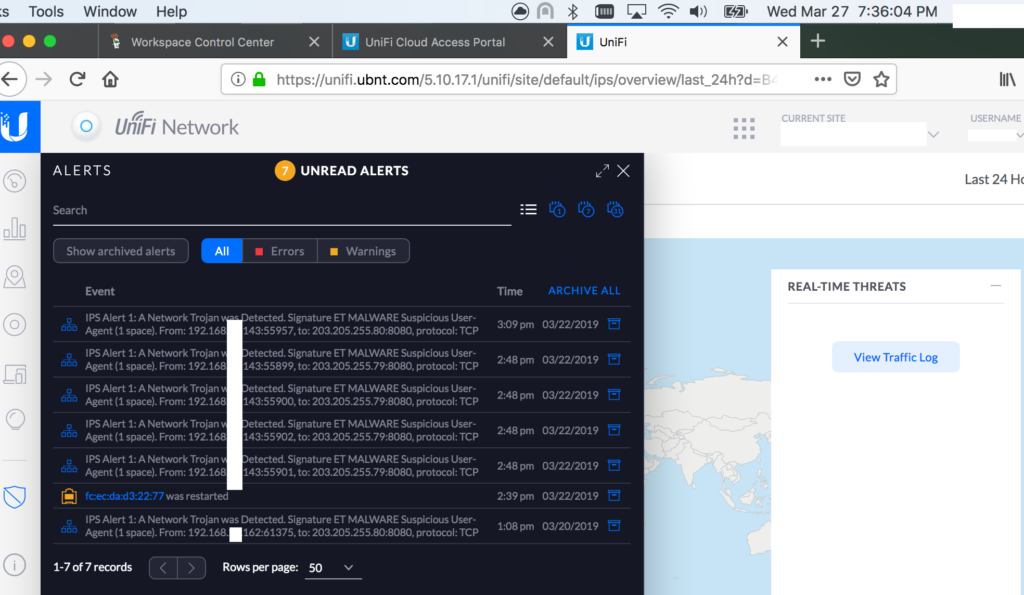Image resolution: width=1024 pixels, height=595 pixels.
Task: Select the UniFi browser tab
Action: [683, 42]
